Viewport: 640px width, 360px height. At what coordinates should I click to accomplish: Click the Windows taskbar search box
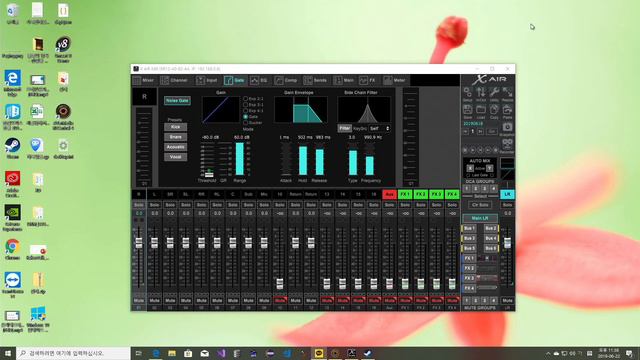point(73,353)
